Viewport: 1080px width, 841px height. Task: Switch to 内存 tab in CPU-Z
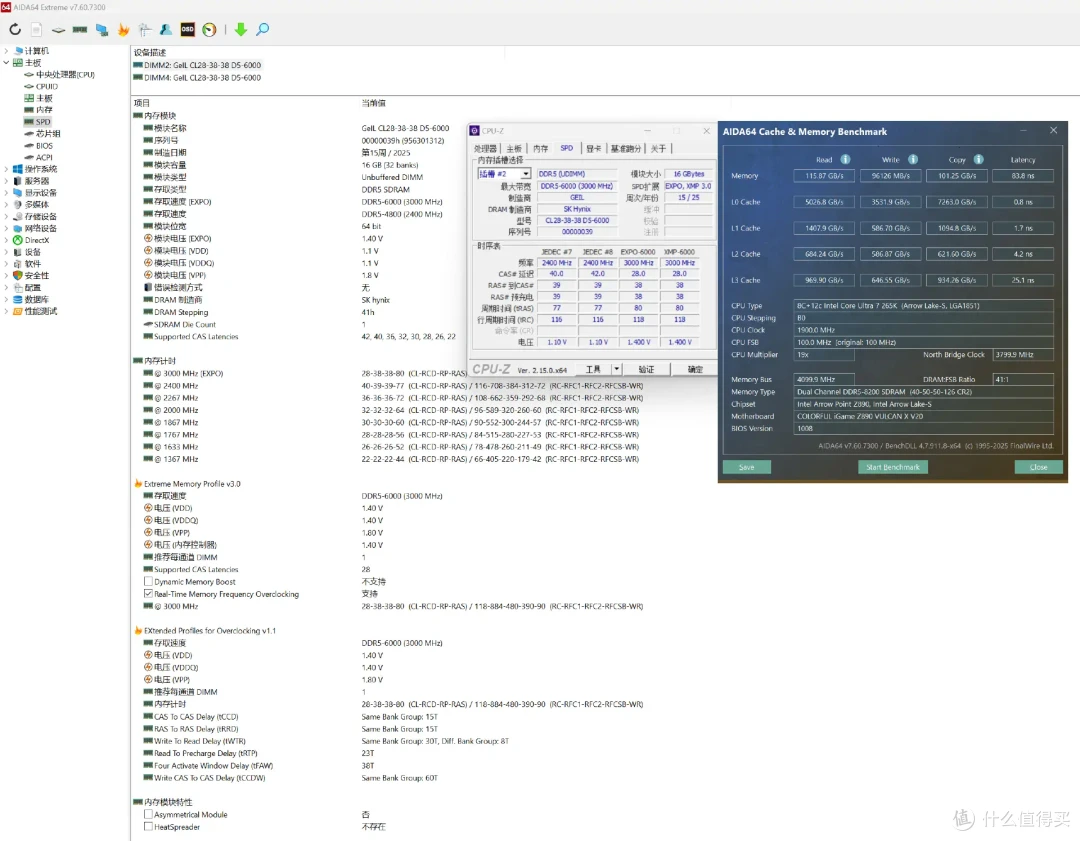click(x=541, y=148)
